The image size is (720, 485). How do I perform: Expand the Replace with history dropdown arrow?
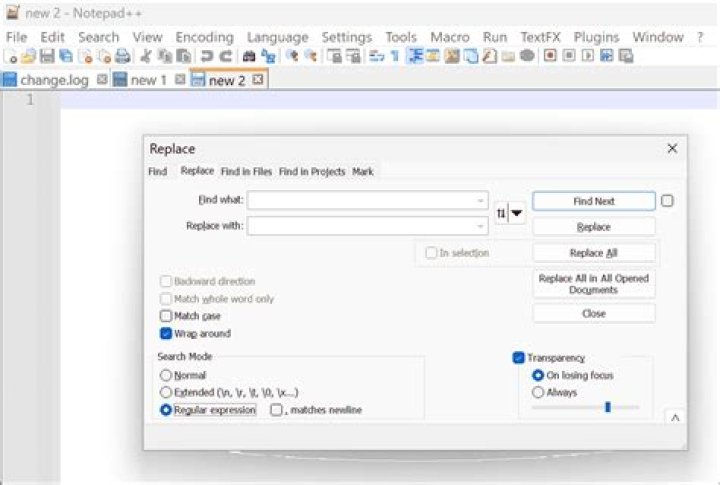coord(480,226)
